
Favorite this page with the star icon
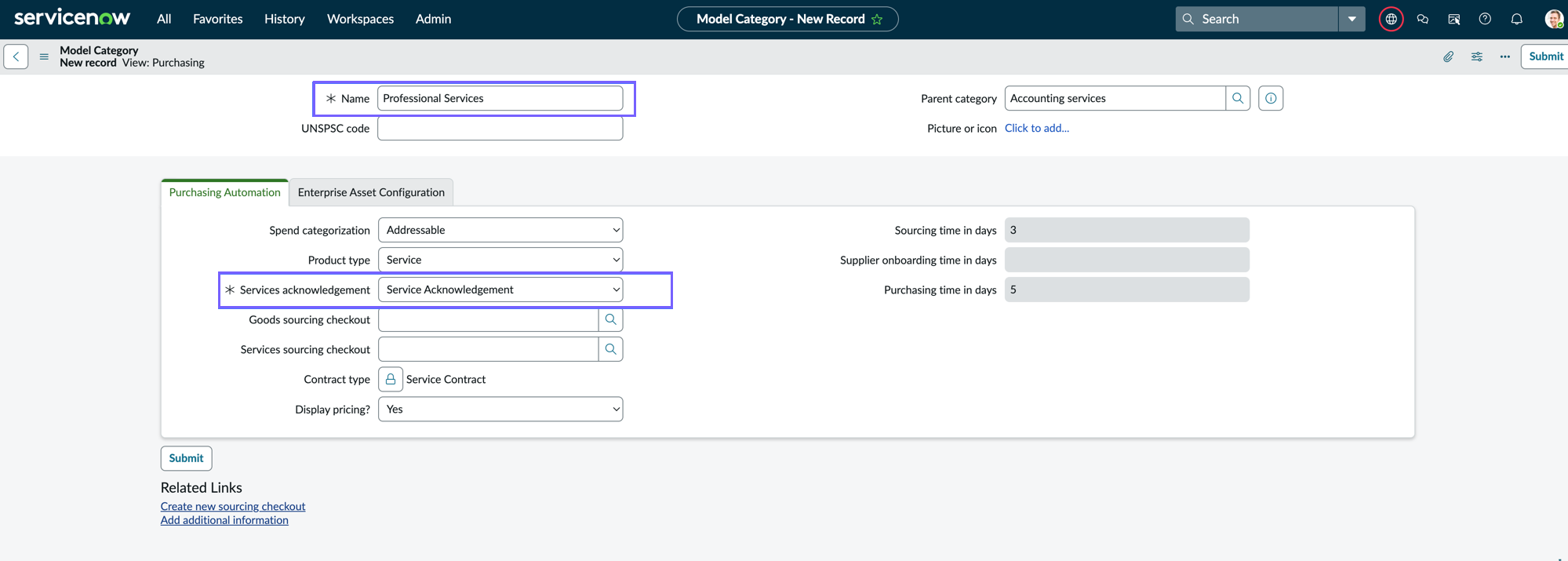pyautogui.click(x=877, y=19)
